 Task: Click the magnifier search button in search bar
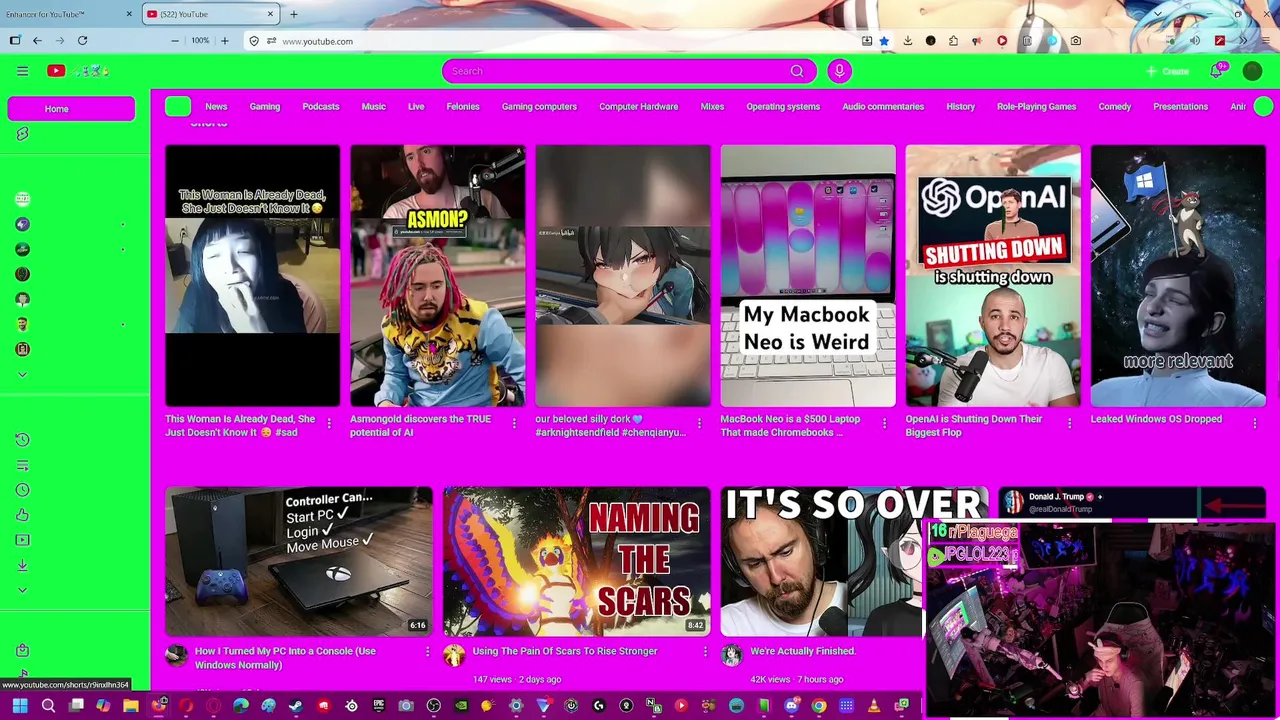click(797, 71)
